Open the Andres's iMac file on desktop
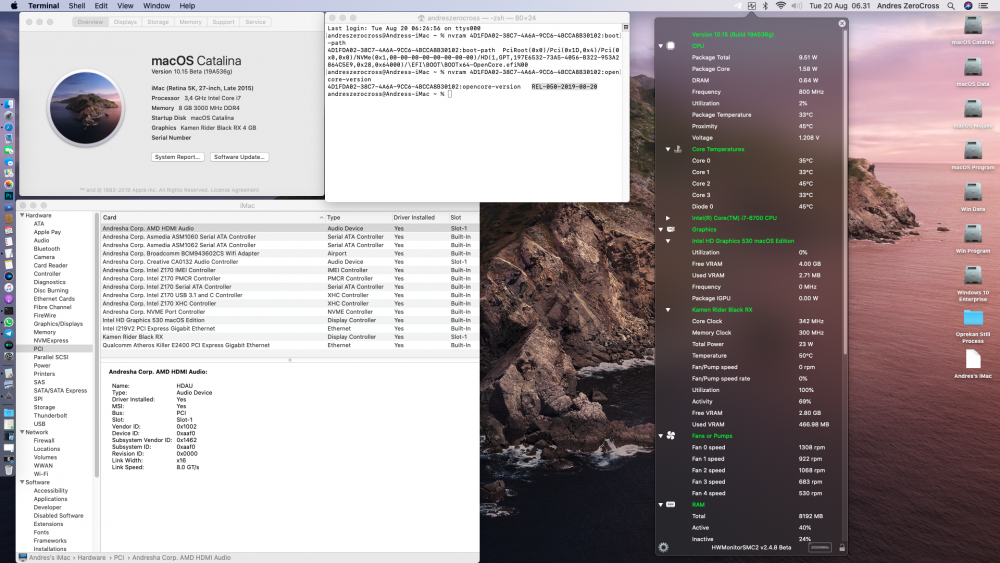 pos(973,360)
